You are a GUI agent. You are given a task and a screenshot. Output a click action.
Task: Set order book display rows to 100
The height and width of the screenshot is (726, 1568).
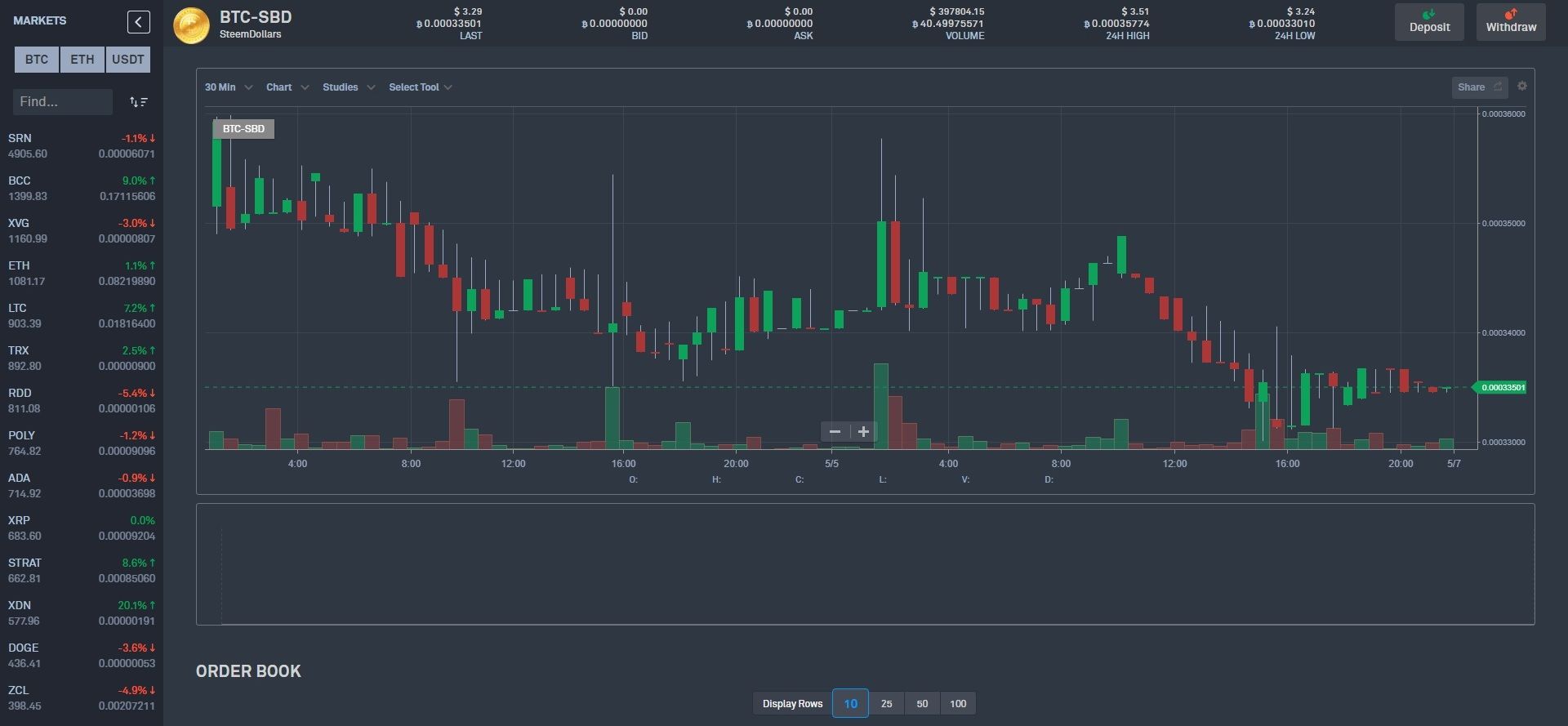(958, 703)
